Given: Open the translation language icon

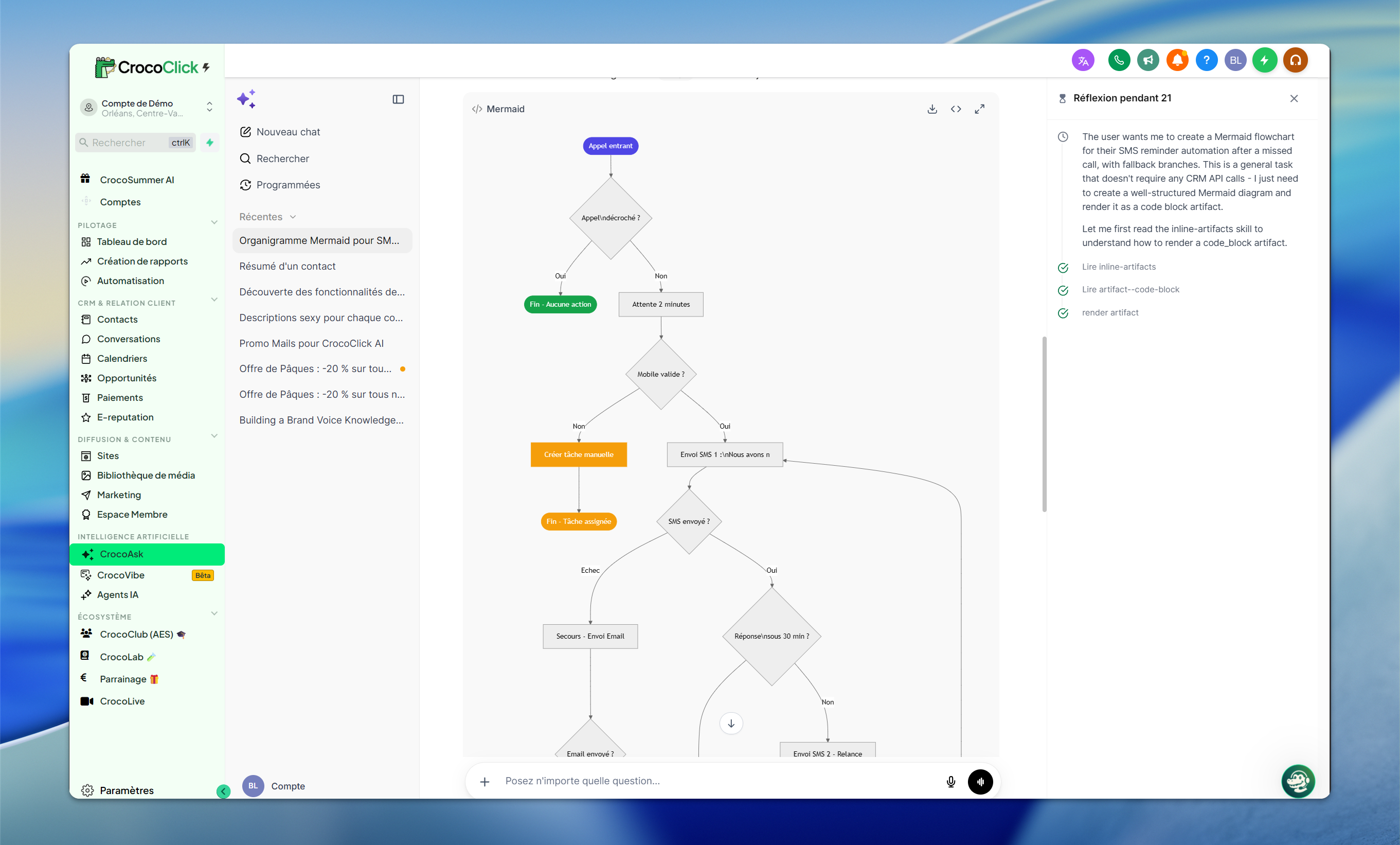Looking at the screenshot, I should 1083,60.
